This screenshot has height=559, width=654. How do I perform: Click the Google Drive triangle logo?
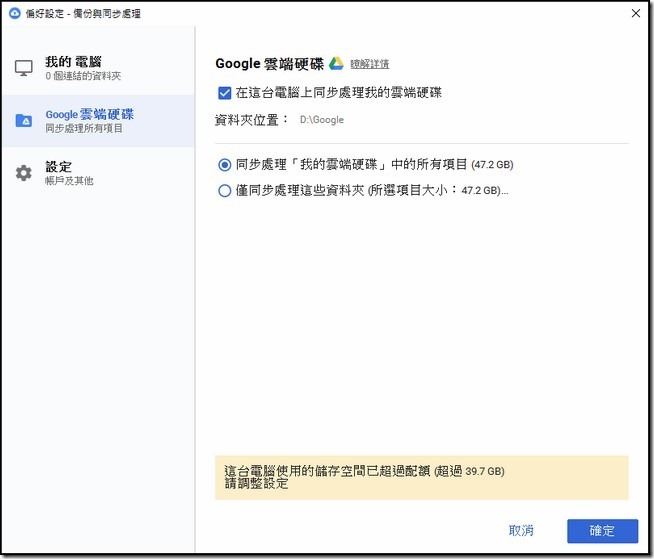[x=336, y=63]
